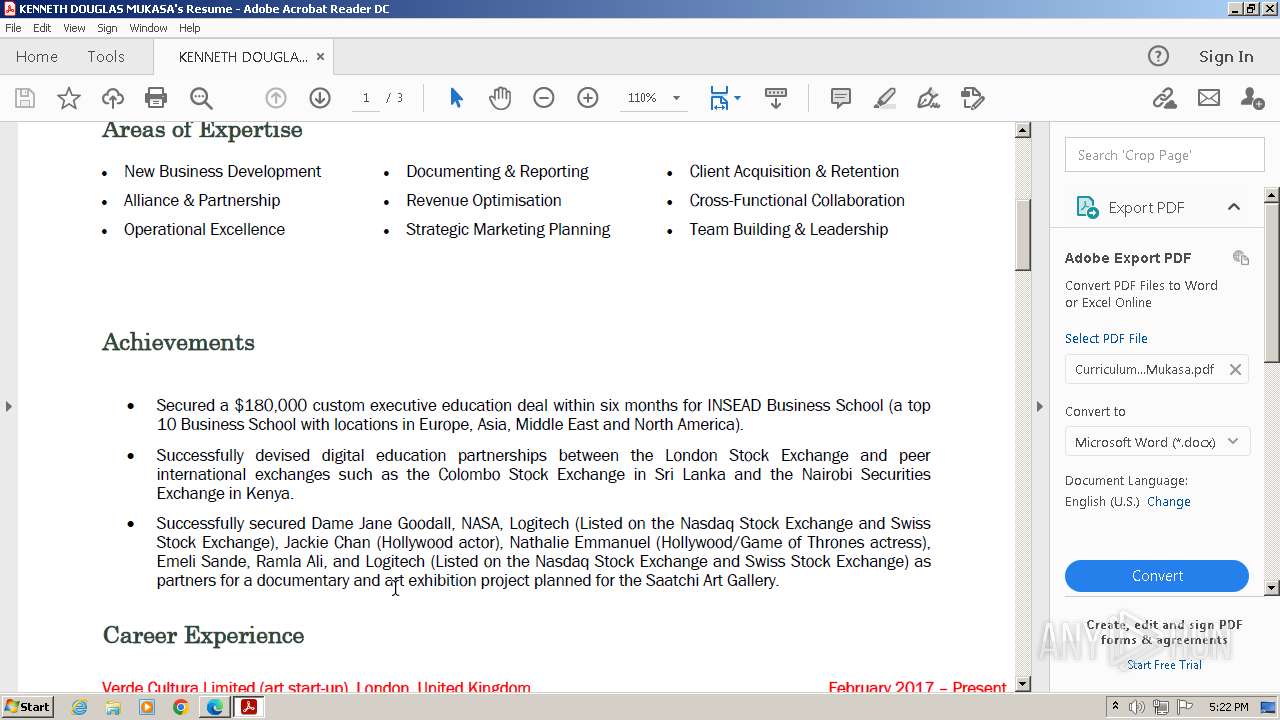Image resolution: width=1280 pixels, height=720 pixels.
Task: Click the document scrollbar up arrow
Action: point(1023,130)
